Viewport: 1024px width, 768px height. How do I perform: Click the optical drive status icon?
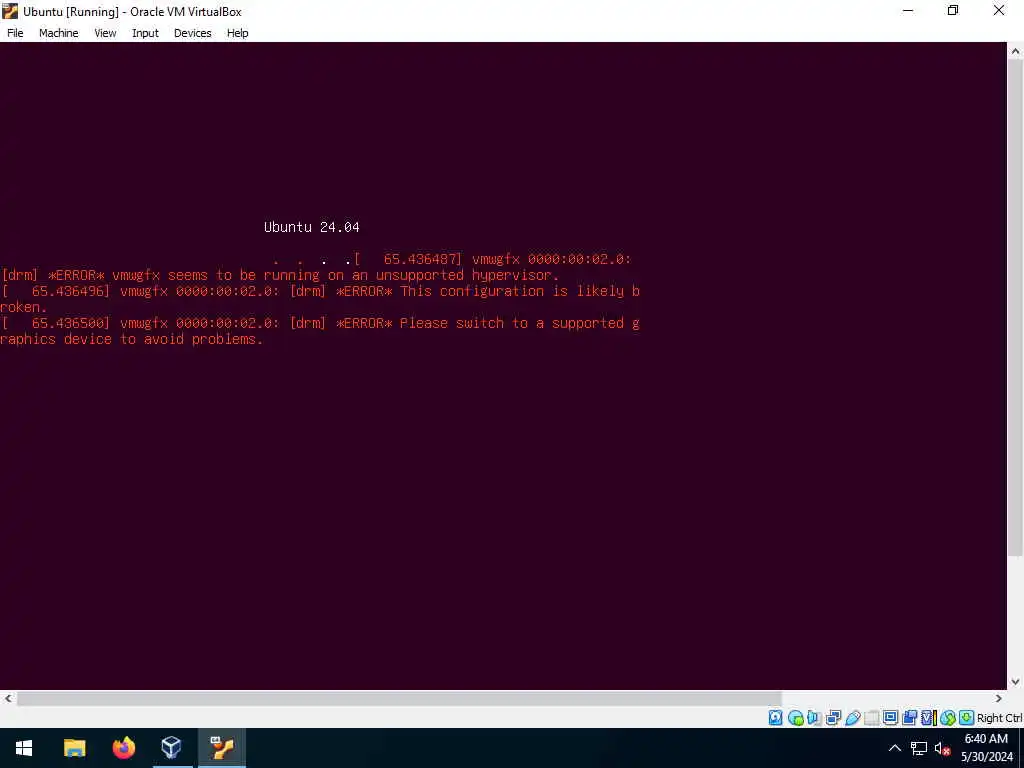click(x=795, y=718)
